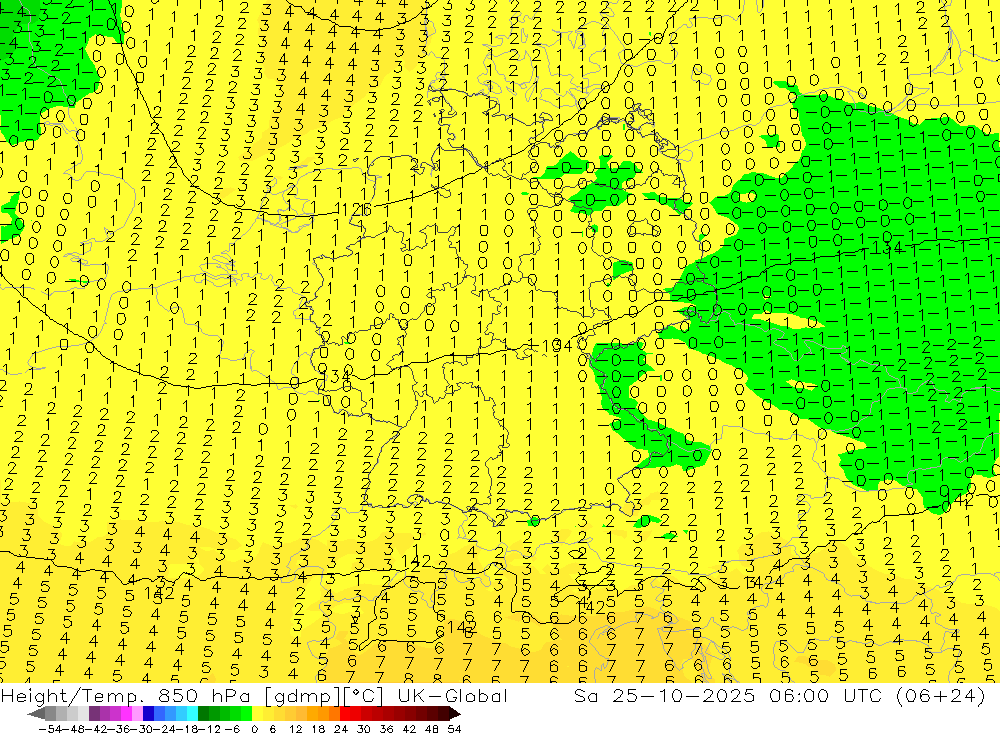The image size is (1000, 733).
Task: Click the '0' legend scale label
Action: [254, 729]
